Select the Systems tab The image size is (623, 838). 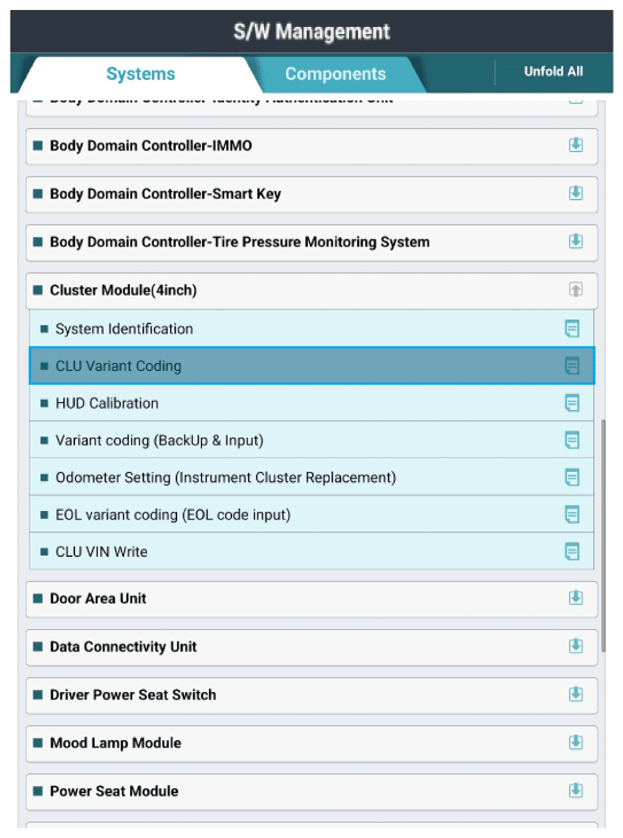click(x=141, y=74)
